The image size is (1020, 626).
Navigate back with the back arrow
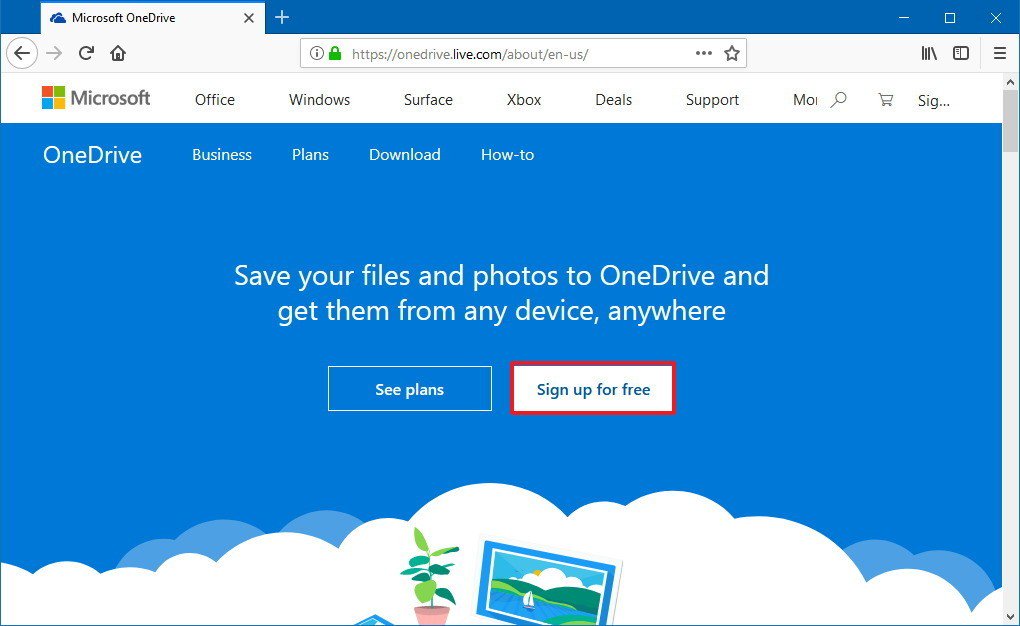tap(22, 53)
